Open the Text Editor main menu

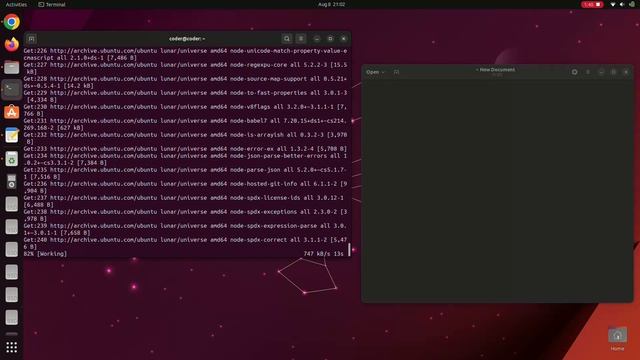click(588, 72)
